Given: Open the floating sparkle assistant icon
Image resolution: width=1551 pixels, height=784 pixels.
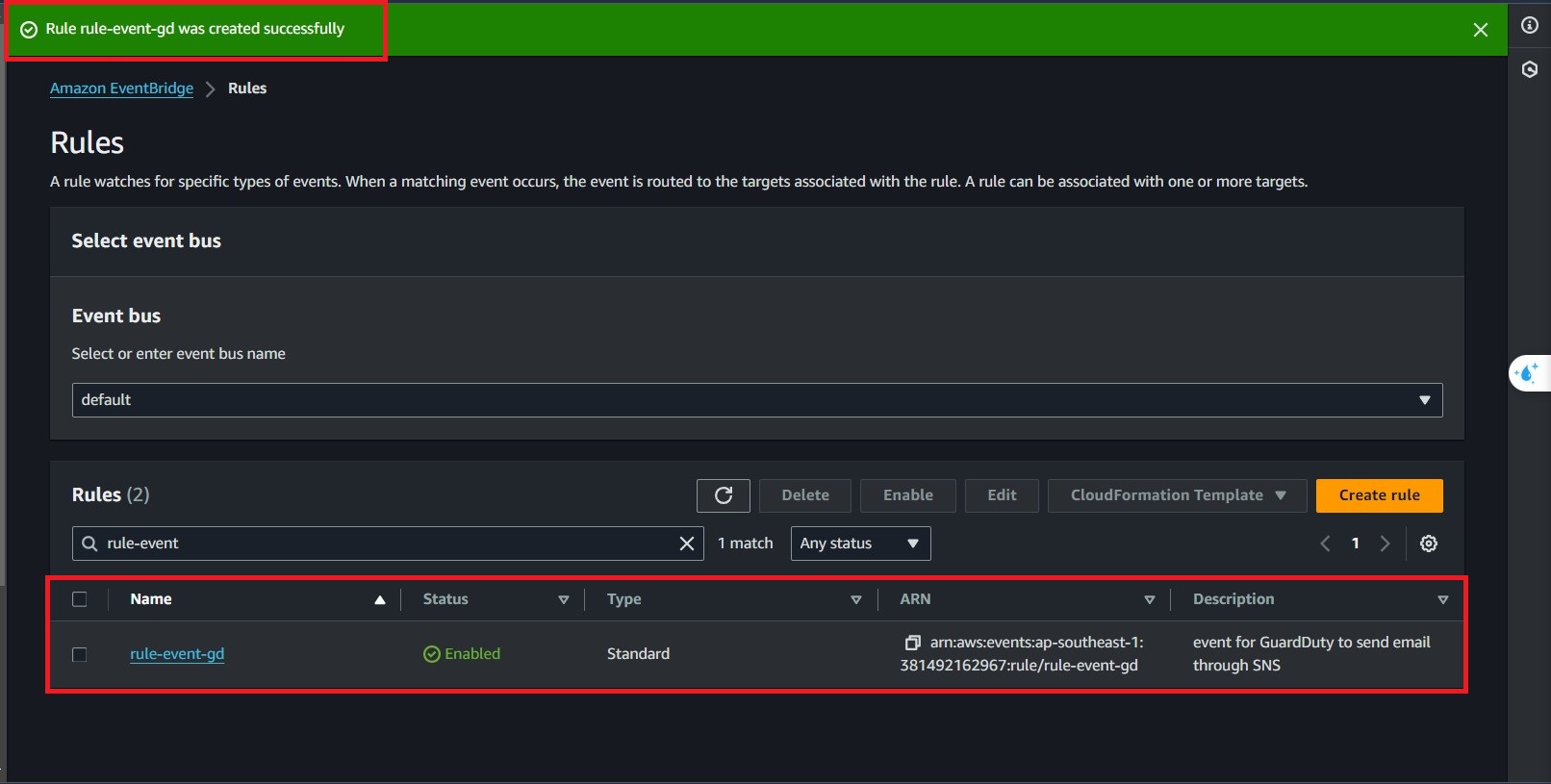Looking at the screenshot, I should (1527, 373).
